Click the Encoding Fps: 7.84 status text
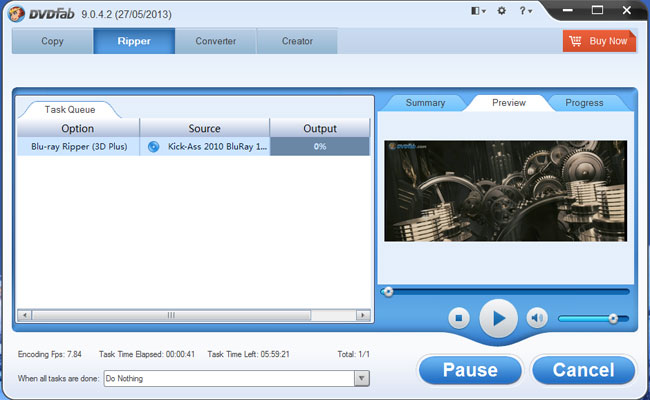Screen dimensions: 650x400 (50, 354)
